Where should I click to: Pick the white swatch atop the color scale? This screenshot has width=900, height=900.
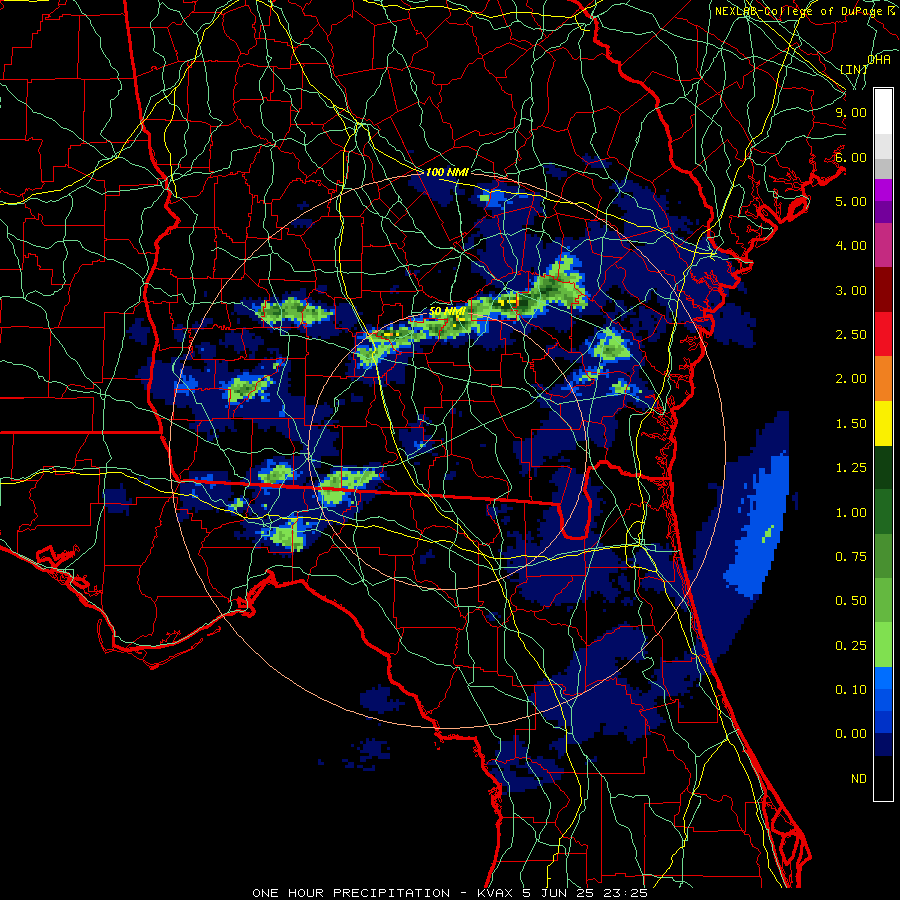tap(883, 112)
